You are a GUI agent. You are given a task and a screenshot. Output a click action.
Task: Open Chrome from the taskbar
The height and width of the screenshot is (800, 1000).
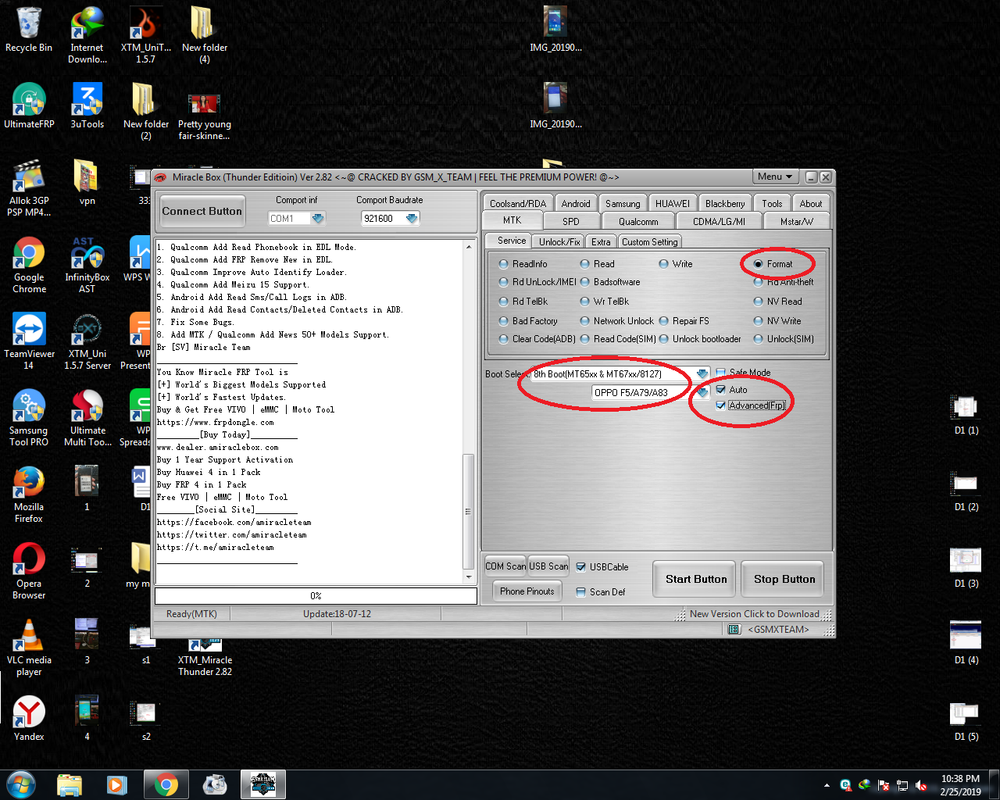coord(166,785)
